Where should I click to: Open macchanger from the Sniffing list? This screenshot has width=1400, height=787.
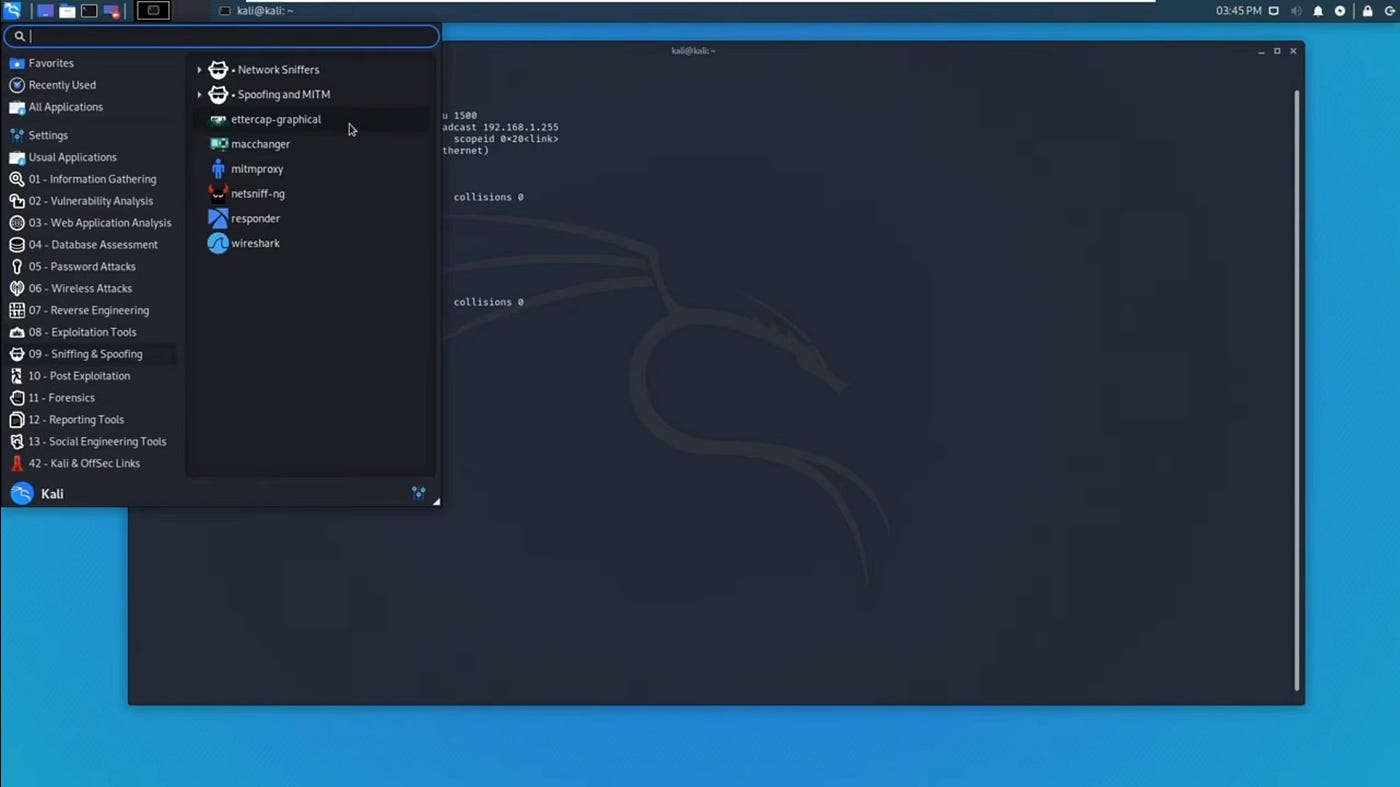310,144
